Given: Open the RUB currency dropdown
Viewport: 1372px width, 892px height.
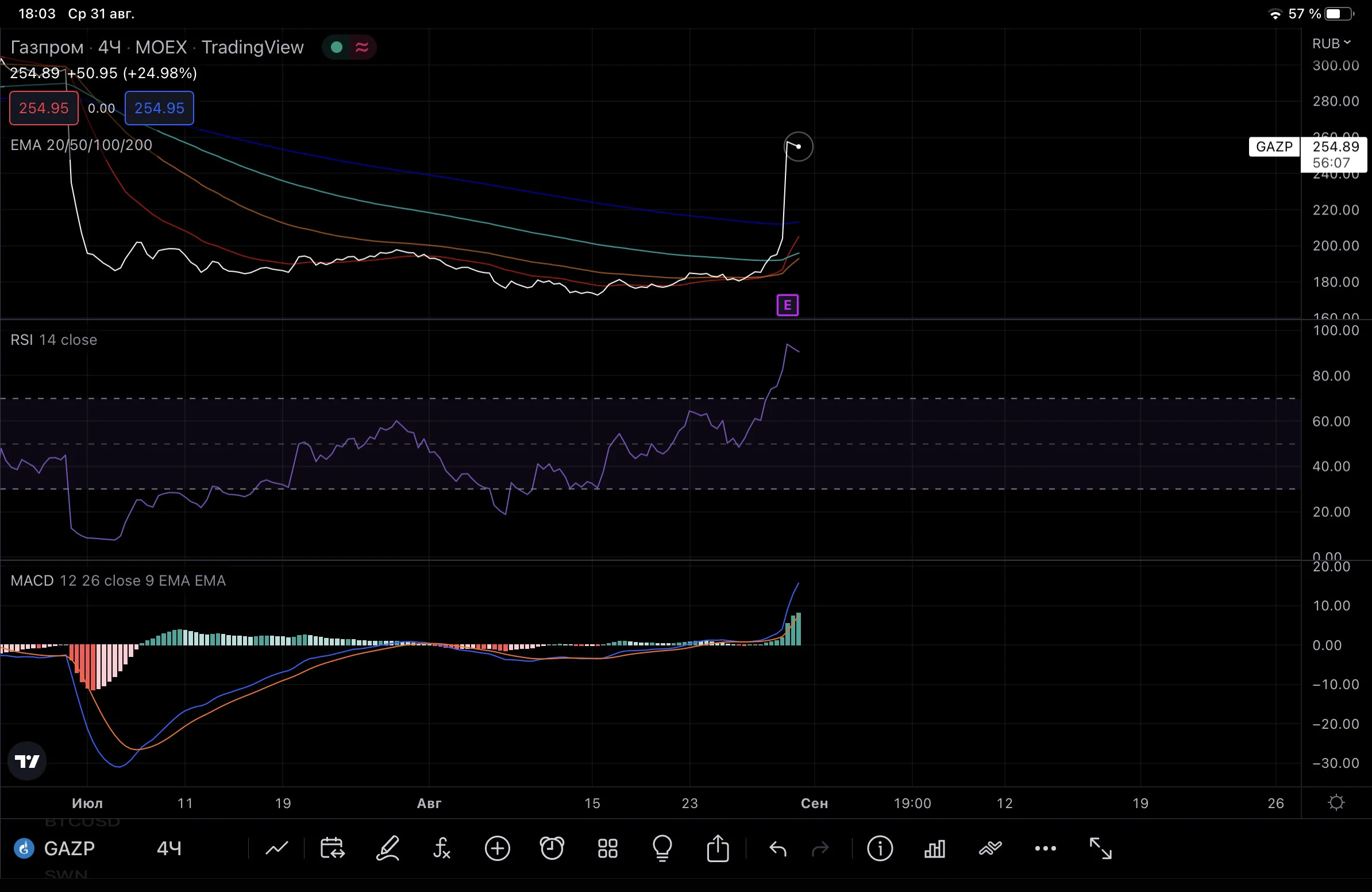Looking at the screenshot, I should (x=1331, y=43).
